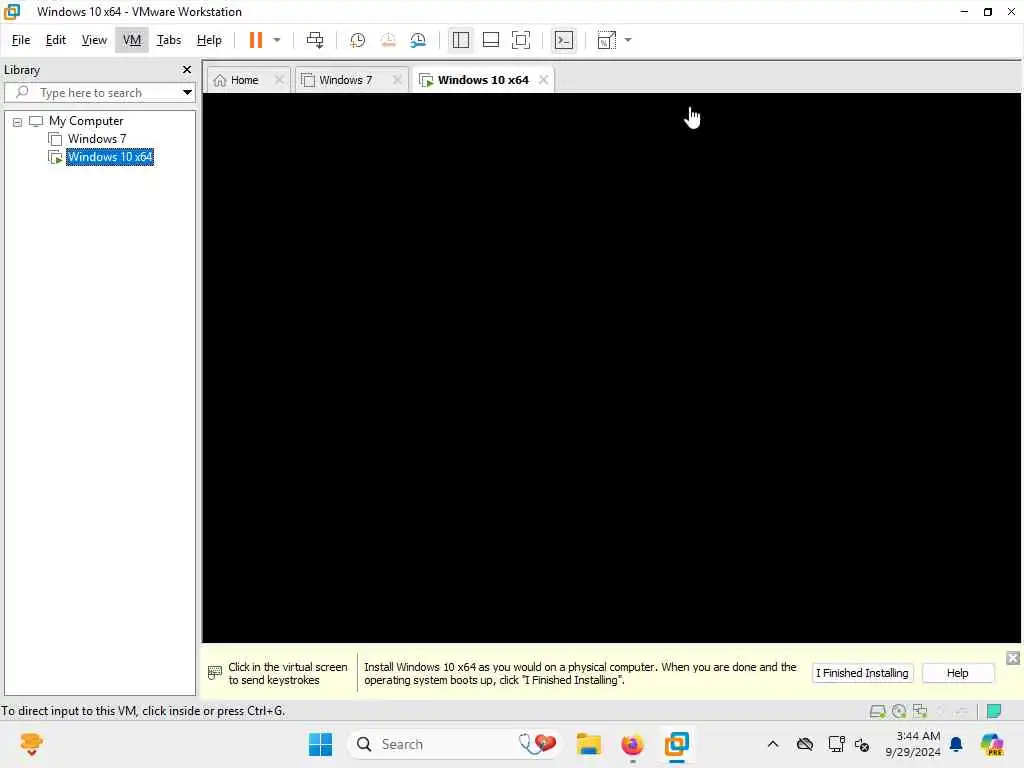Close the Windows 7 tab

coord(396,80)
